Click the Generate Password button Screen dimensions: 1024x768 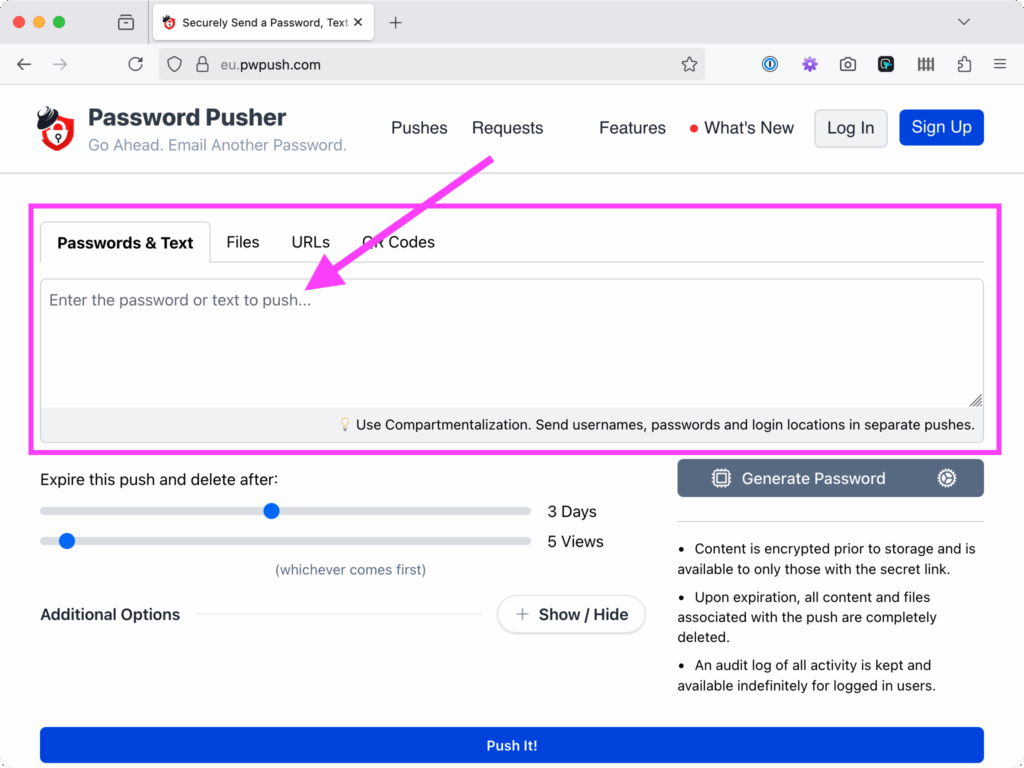812,478
